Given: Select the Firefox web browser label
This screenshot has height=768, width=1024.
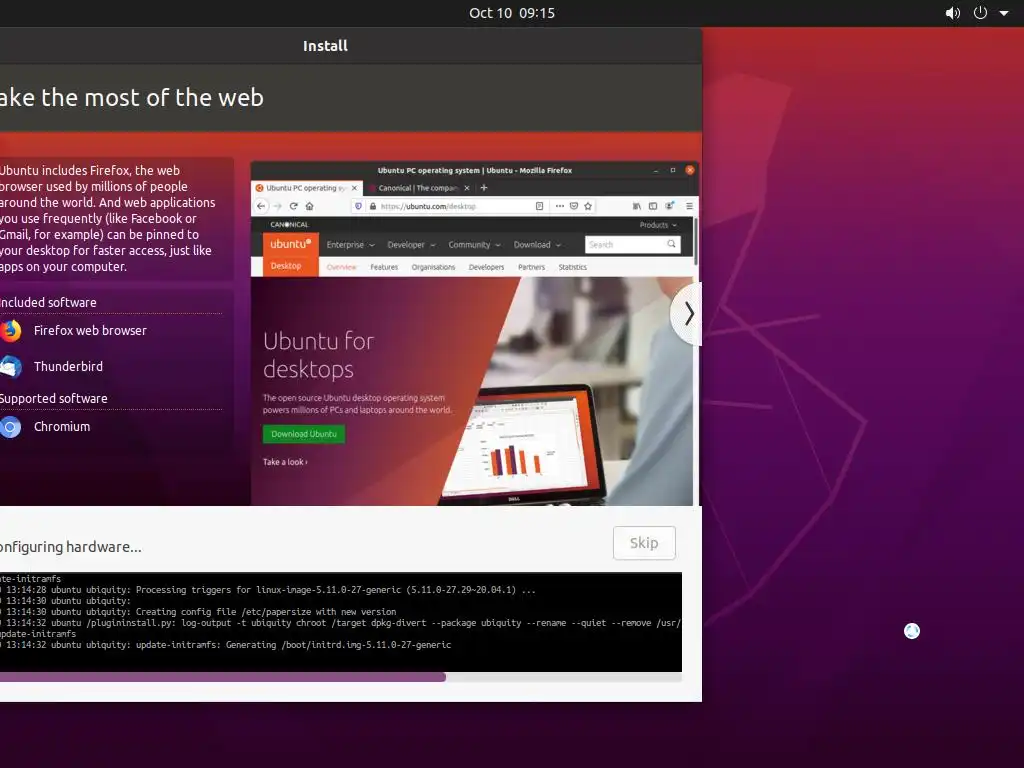Looking at the screenshot, I should coord(90,330).
